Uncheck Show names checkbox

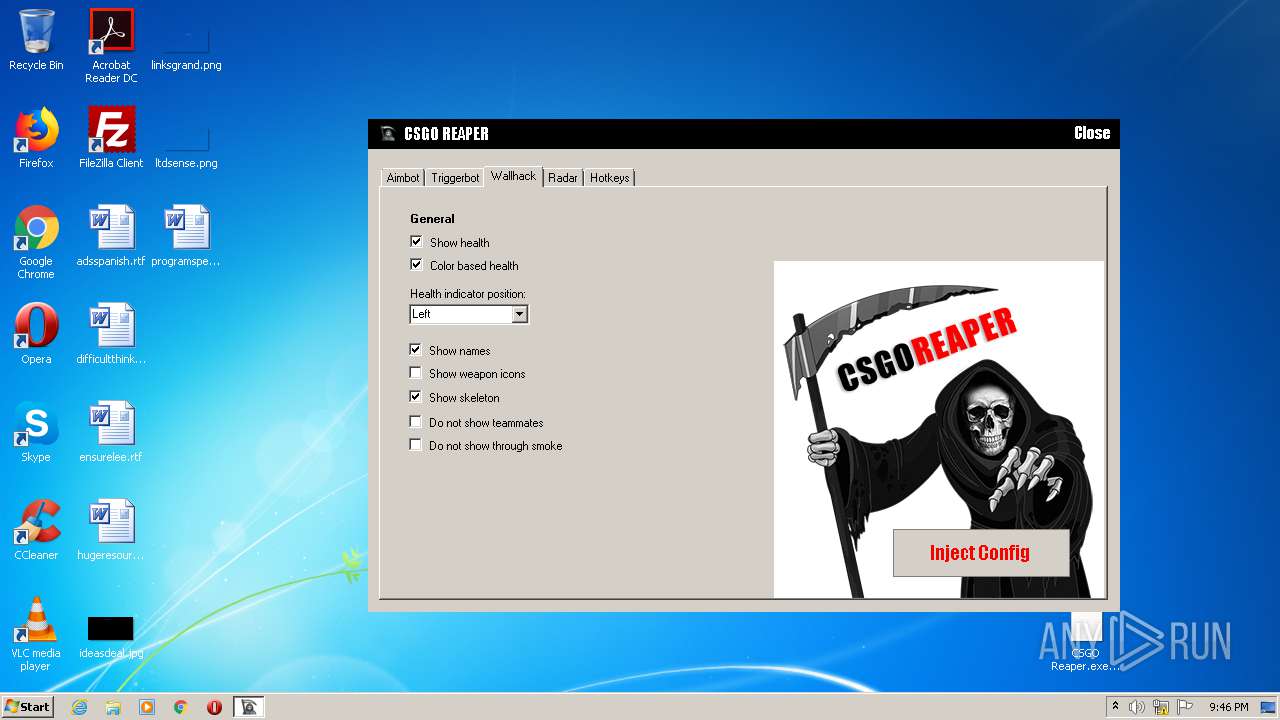[416, 349]
